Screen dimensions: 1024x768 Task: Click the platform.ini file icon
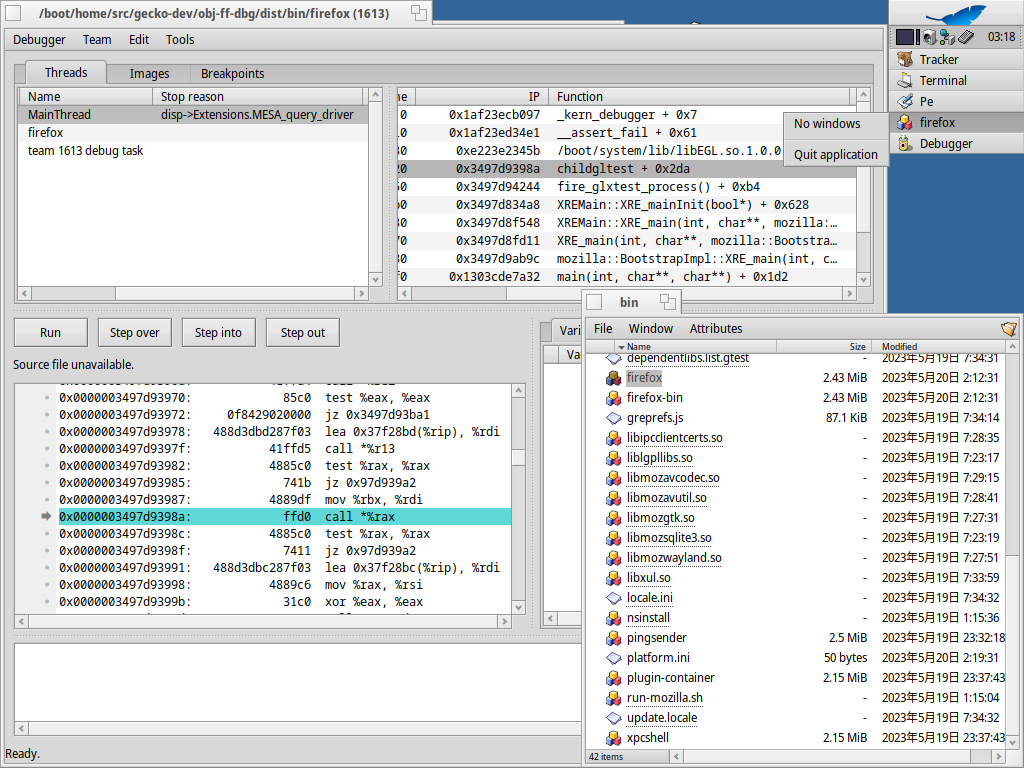coord(613,658)
